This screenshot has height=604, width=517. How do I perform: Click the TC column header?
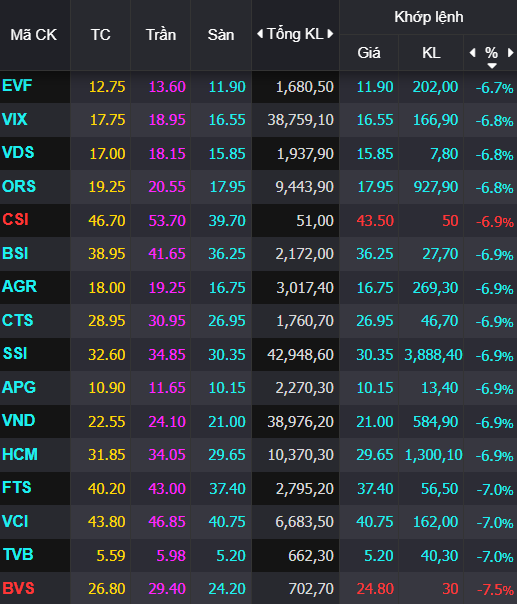[101, 35]
